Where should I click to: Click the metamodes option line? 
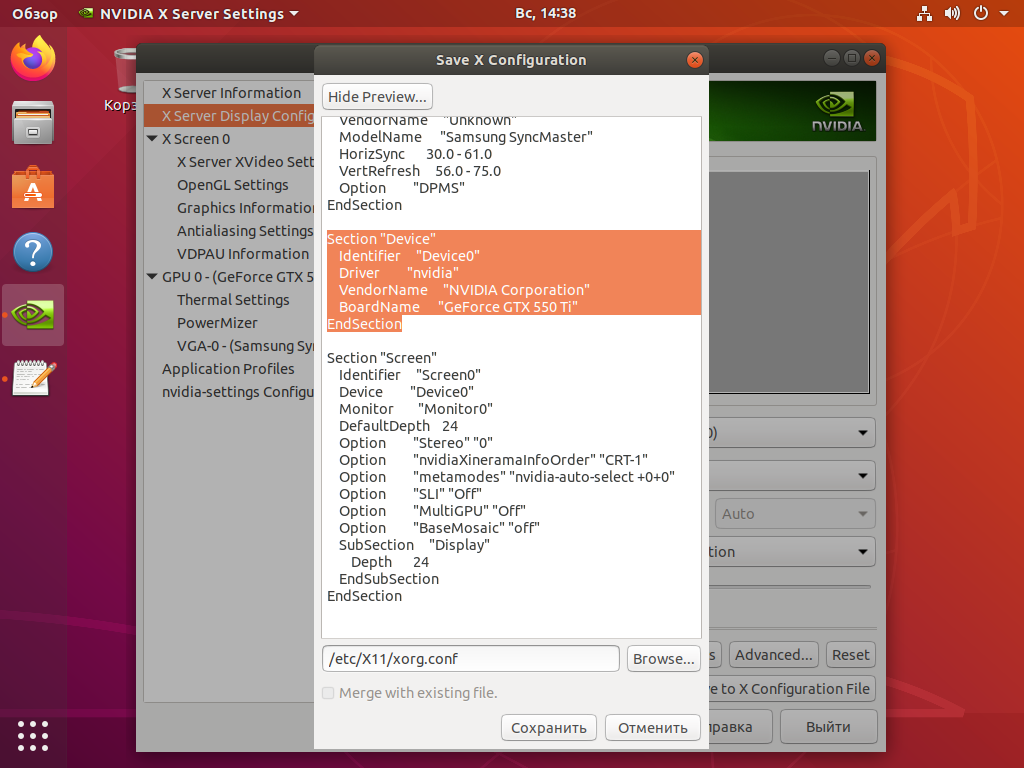coord(507,477)
